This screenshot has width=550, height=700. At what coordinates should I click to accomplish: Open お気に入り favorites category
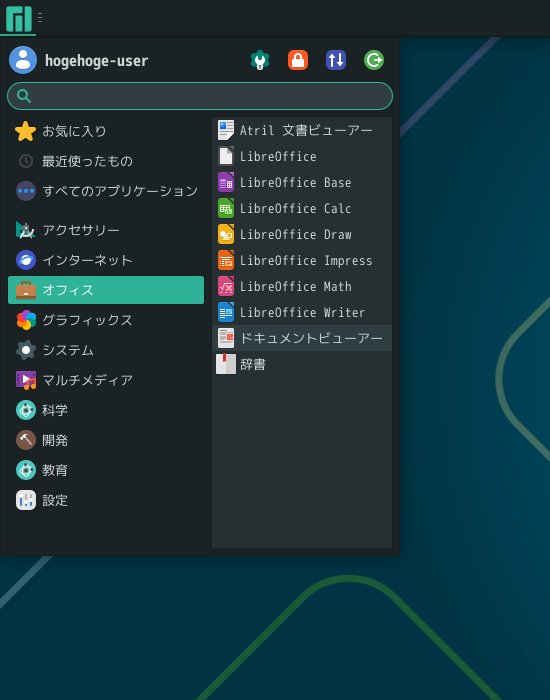pyautogui.click(x=106, y=131)
